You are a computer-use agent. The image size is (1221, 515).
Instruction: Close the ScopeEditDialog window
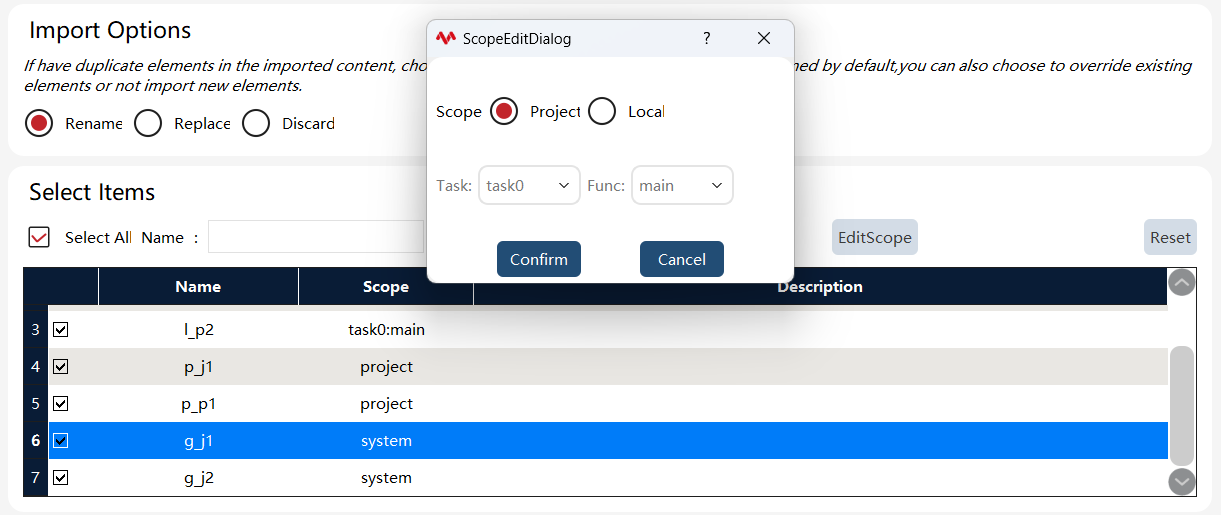(x=764, y=38)
